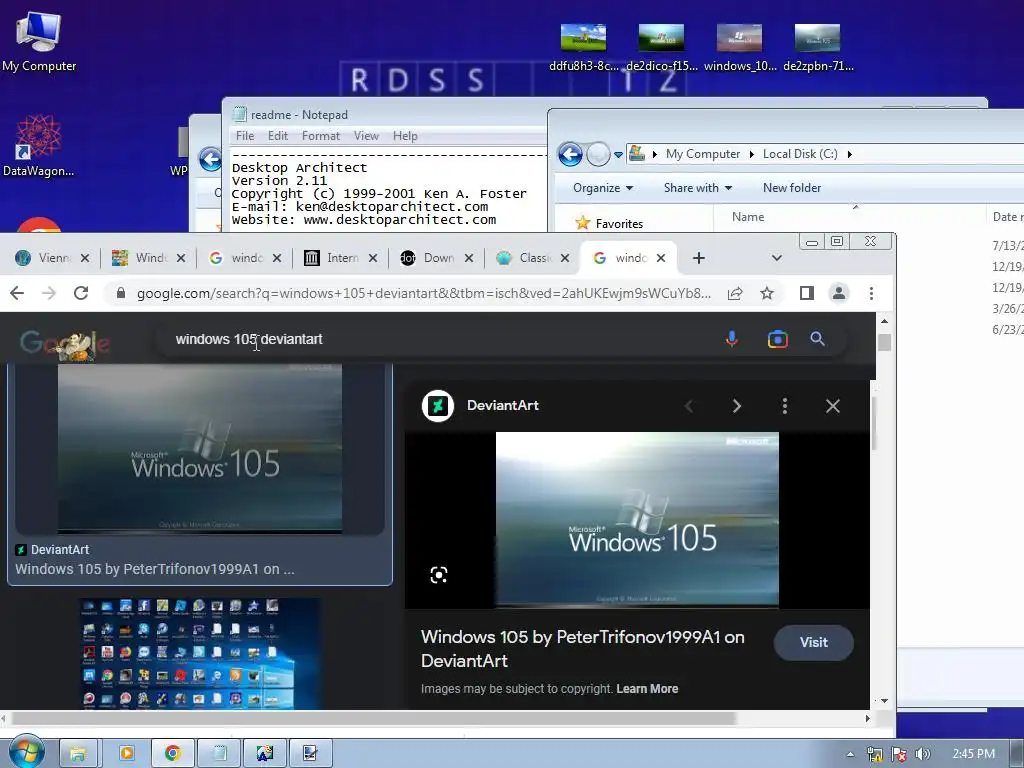Open de2zpbn-71 image file on desktop
This screenshot has width=1024, height=768.
click(818, 47)
